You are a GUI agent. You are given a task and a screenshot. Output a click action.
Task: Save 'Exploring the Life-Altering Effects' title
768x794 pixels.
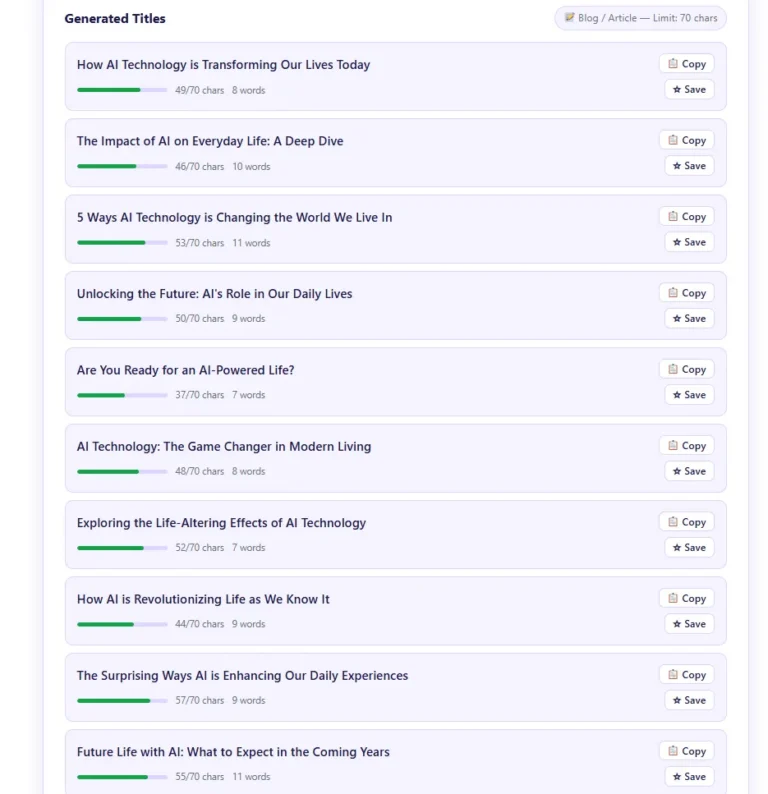(x=689, y=548)
